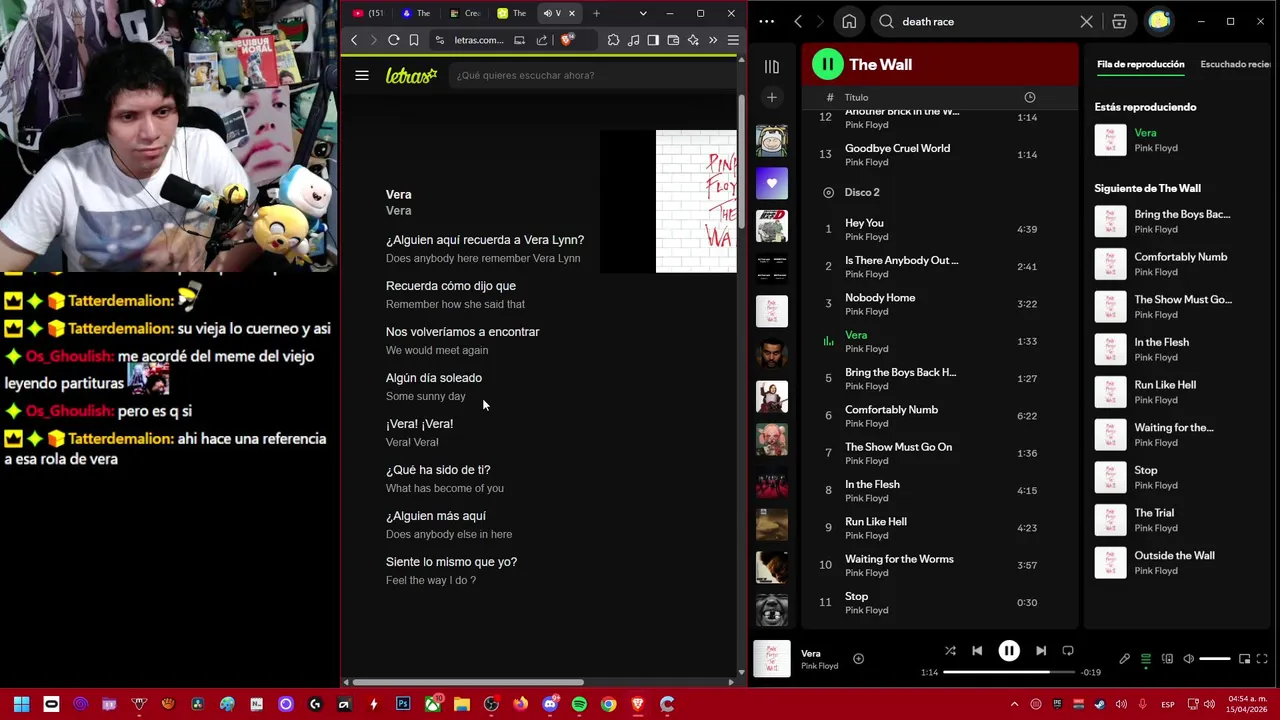Seek on the song progress bar

coord(1009,672)
